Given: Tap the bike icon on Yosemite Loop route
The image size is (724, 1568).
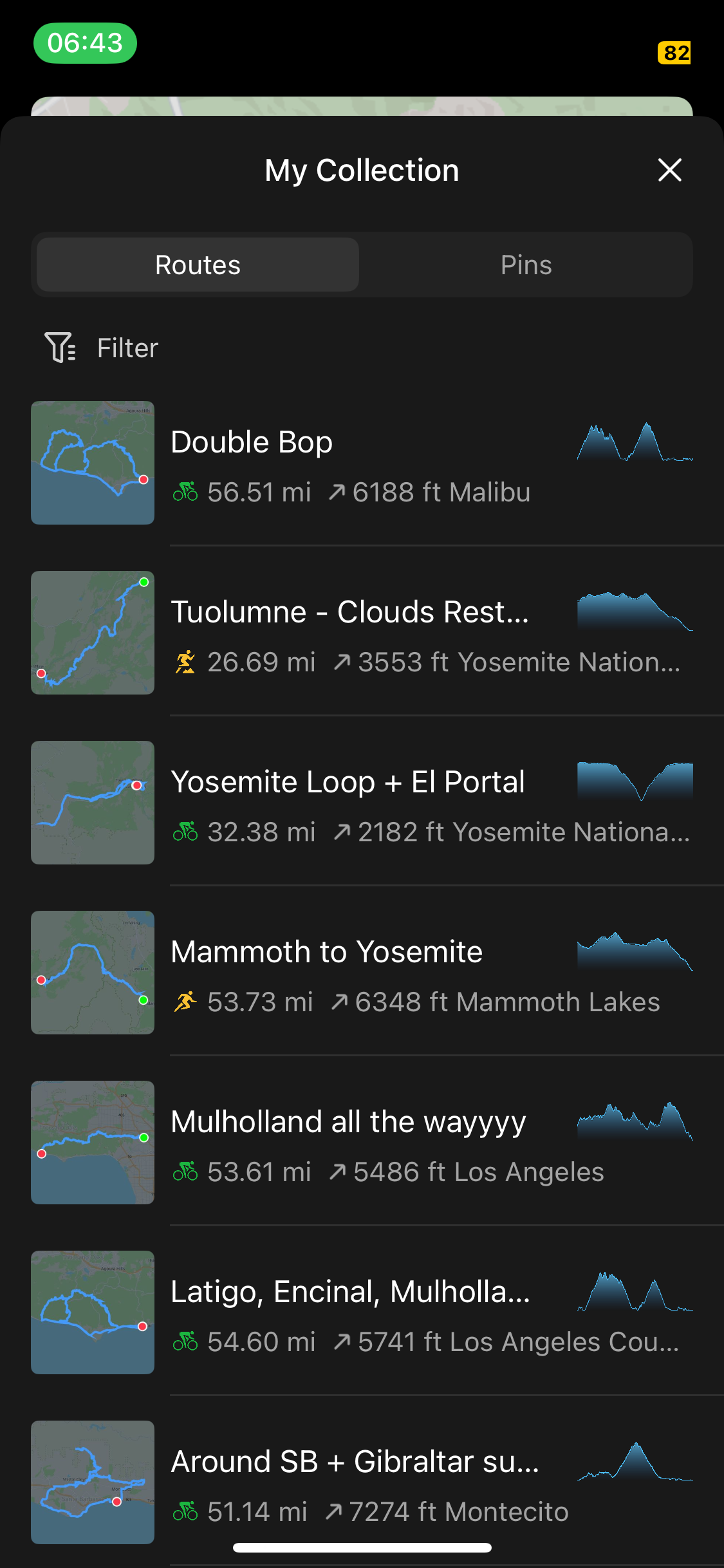Looking at the screenshot, I should click(185, 832).
